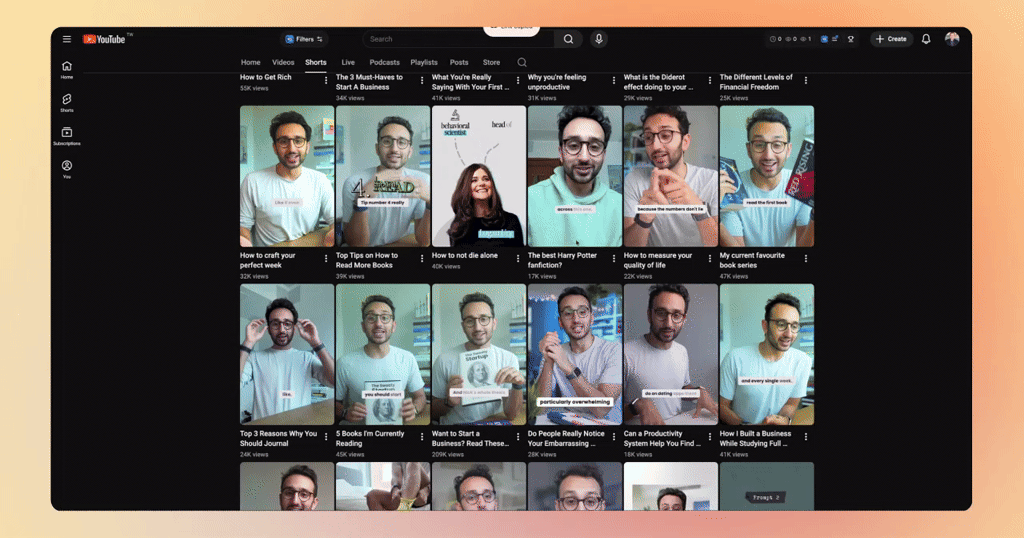Open the Playlists tab
This screenshot has width=1024, height=538.
(424, 63)
